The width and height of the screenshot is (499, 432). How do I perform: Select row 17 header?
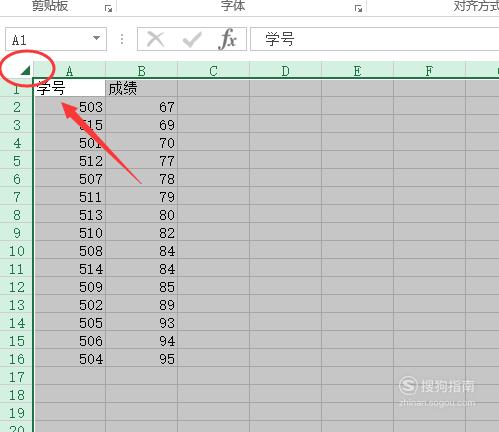click(16, 377)
